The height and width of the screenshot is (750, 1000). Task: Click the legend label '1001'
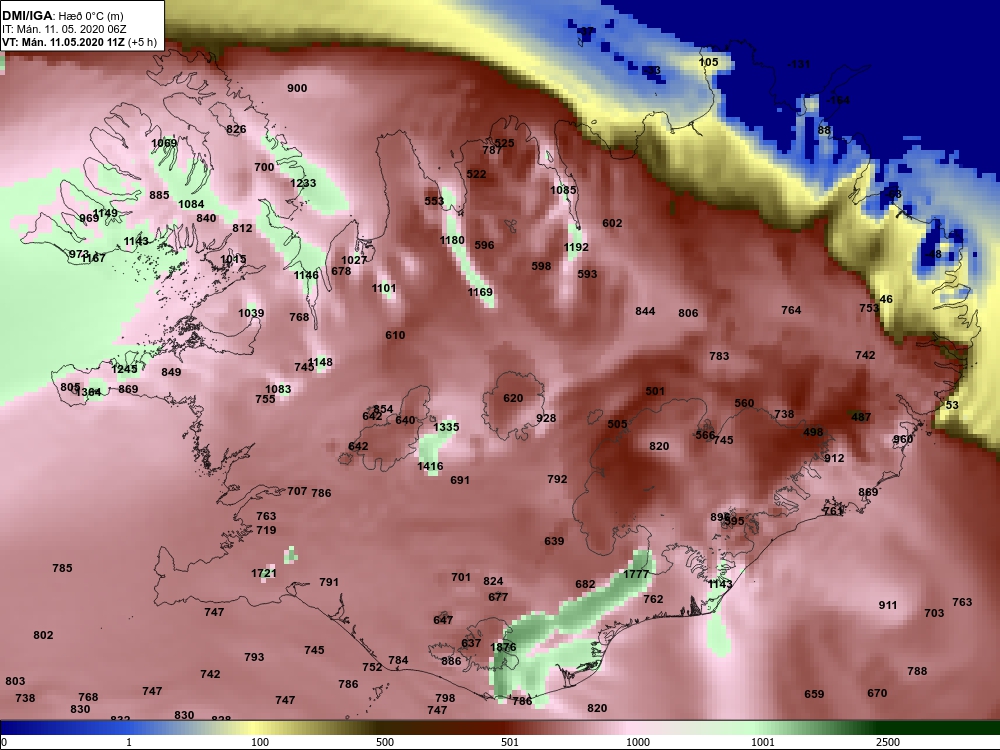(763, 742)
